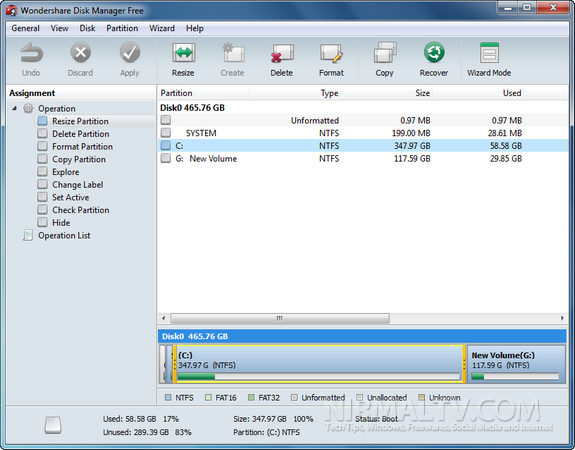Collapse the Operation tree node

click(x=15, y=108)
